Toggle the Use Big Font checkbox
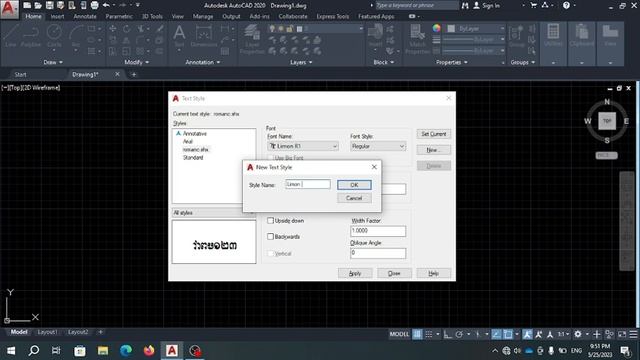The height and width of the screenshot is (360, 640). [x=270, y=158]
